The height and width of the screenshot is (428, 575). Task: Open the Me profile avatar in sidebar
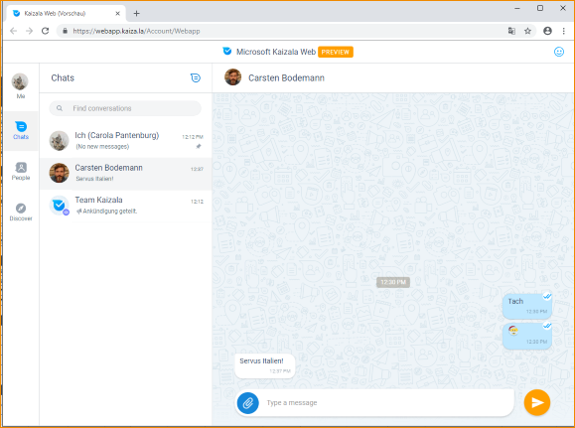click(20, 81)
